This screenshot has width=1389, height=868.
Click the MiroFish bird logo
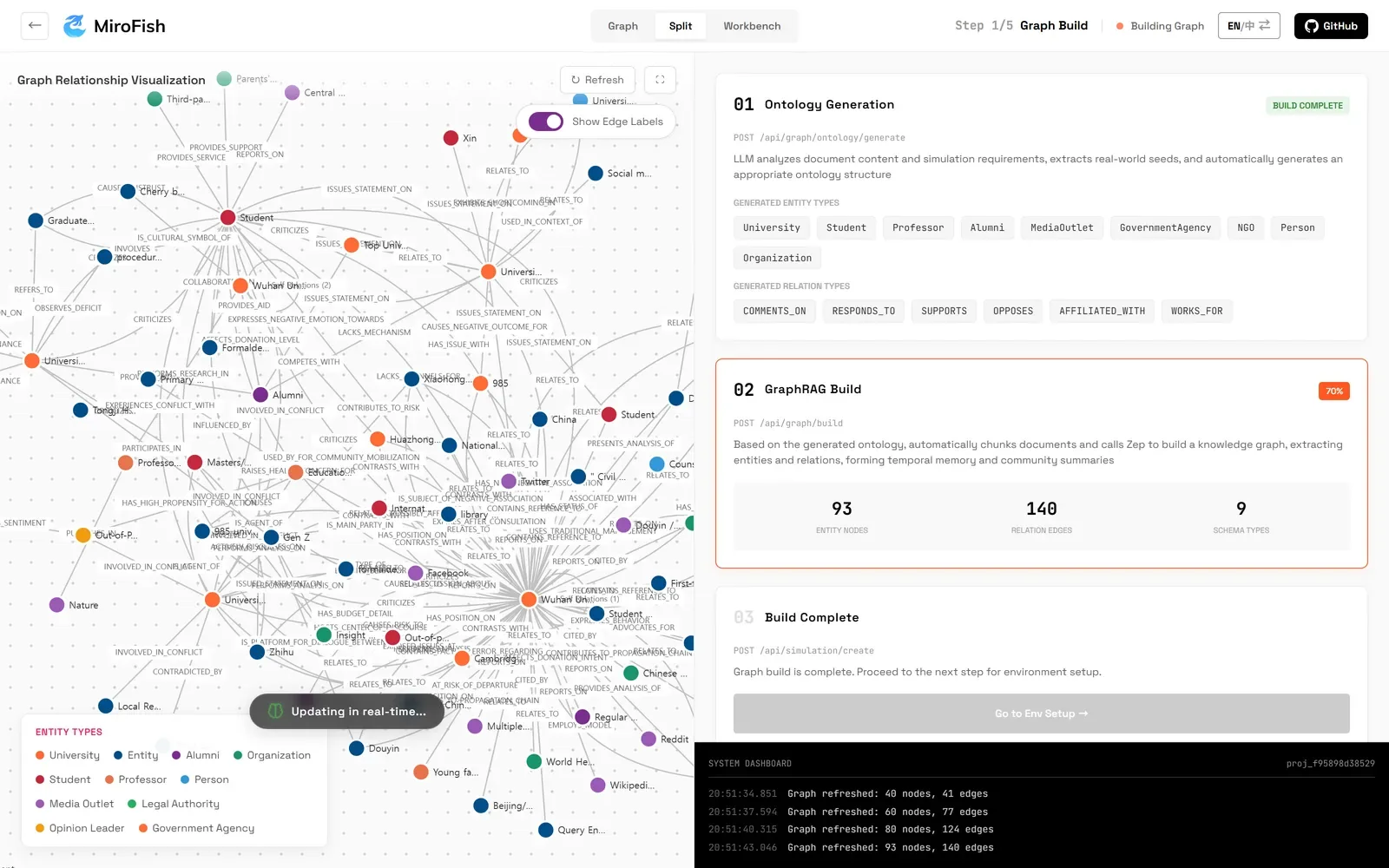75,26
